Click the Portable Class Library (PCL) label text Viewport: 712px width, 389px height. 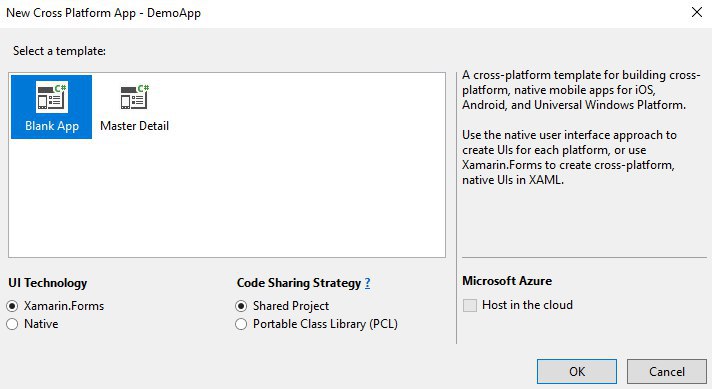(325, 324)
